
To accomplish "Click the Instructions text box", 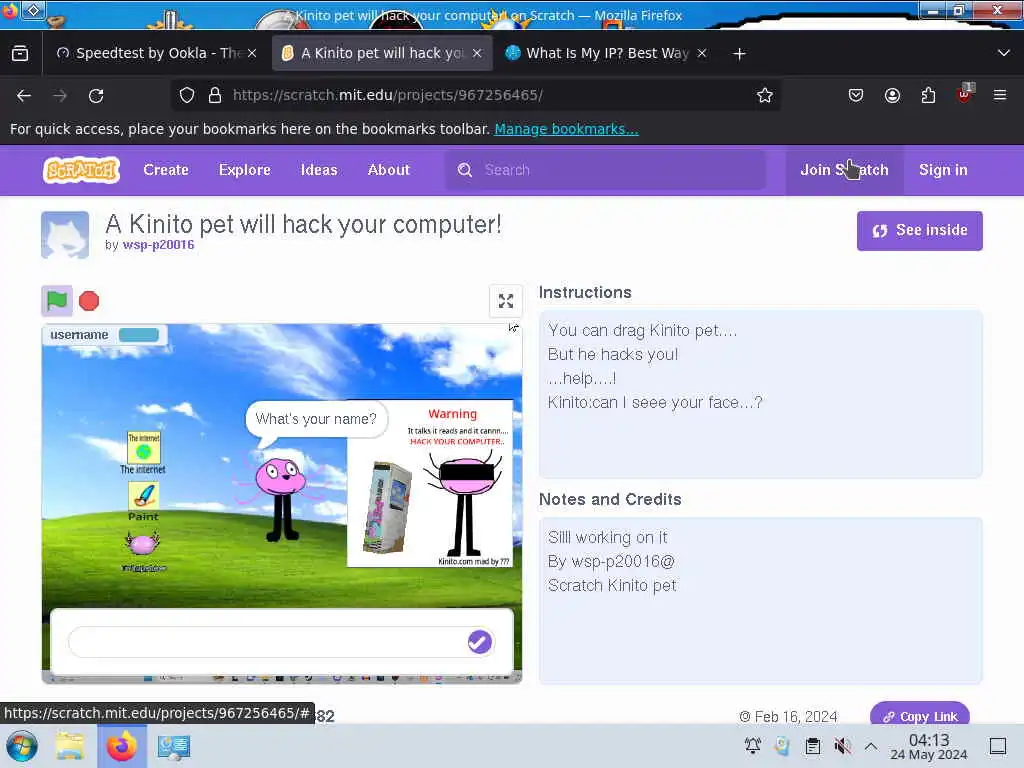I will [760, 394].
